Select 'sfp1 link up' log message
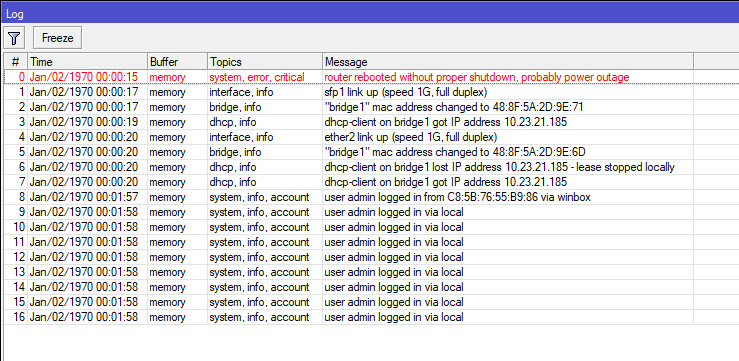This screenshot has width=739, height=361. click(x=406, y=92)
